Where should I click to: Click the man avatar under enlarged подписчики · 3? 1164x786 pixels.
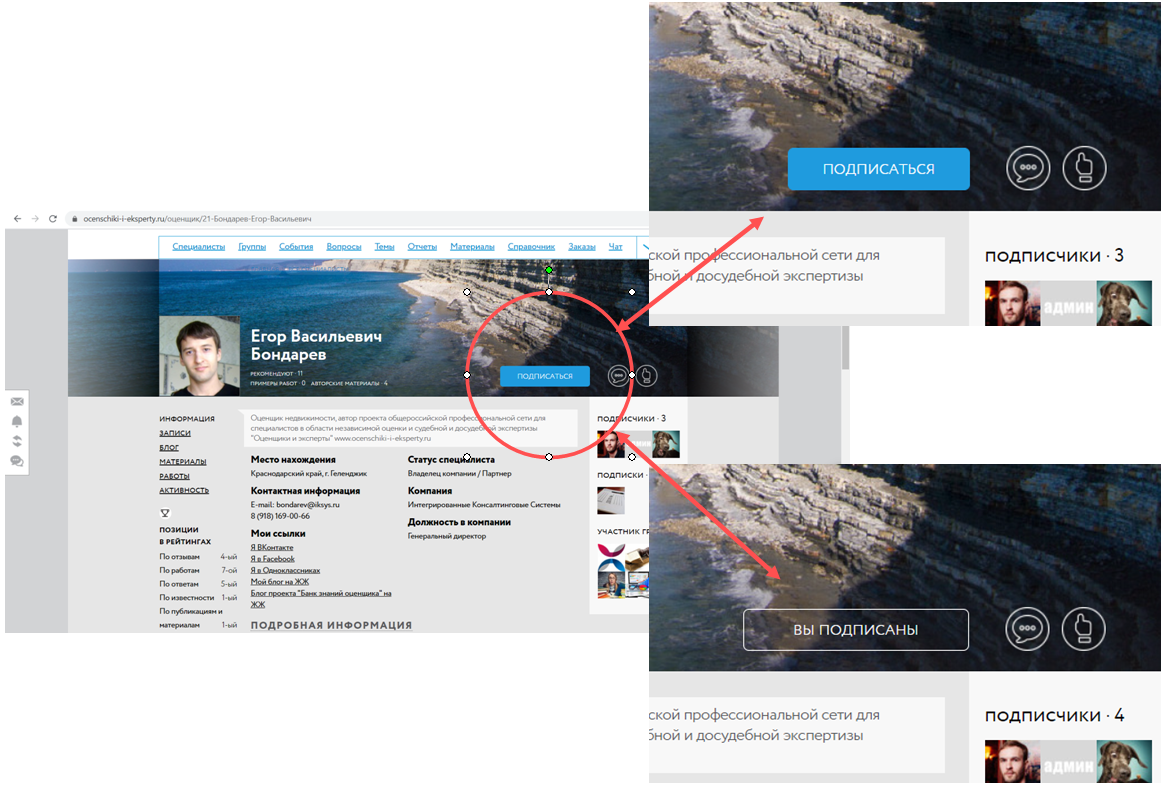point(1011,303)
